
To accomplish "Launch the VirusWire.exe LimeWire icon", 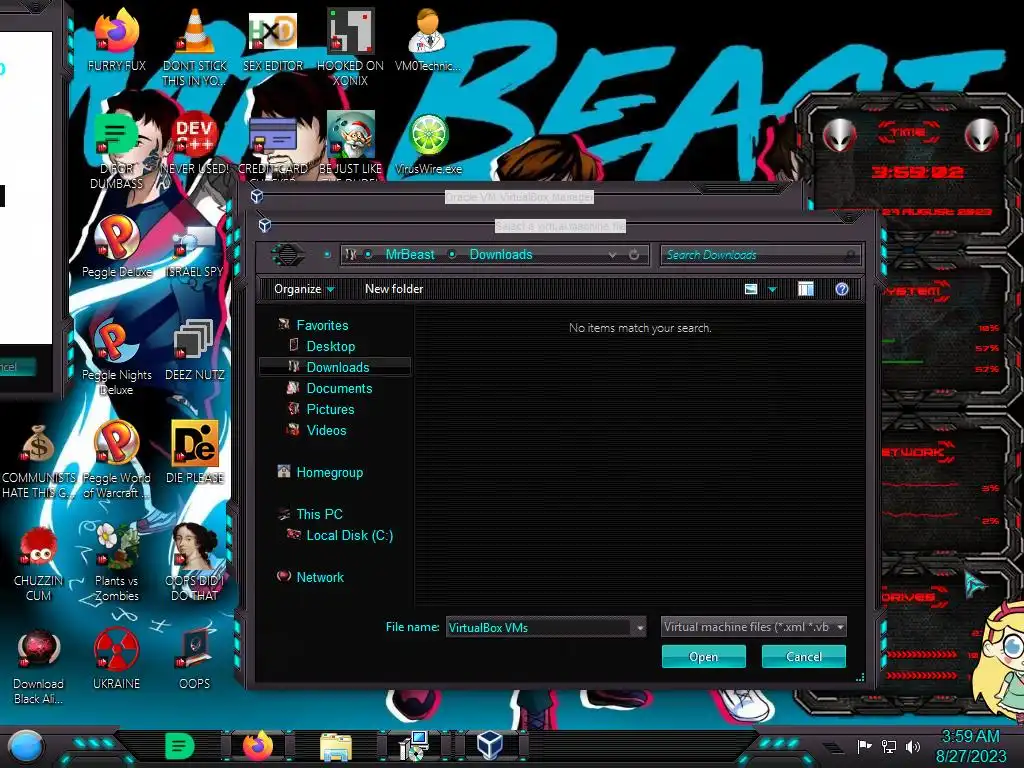I will 428,145.
